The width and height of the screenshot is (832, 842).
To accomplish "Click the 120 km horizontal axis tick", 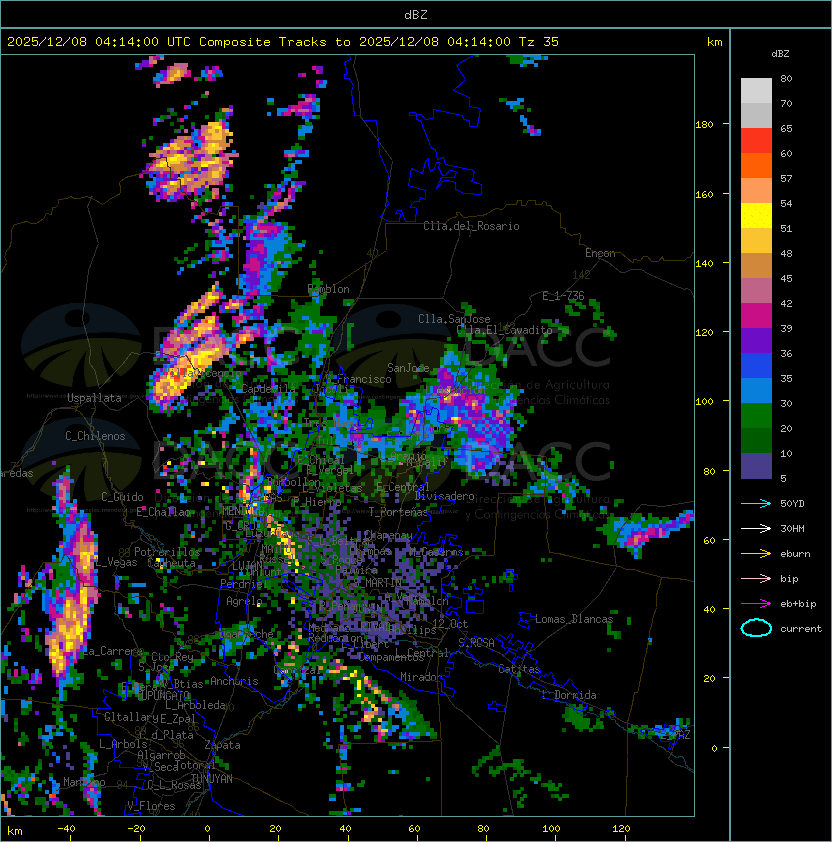I will pyautogui.click(x=622, y=829).
